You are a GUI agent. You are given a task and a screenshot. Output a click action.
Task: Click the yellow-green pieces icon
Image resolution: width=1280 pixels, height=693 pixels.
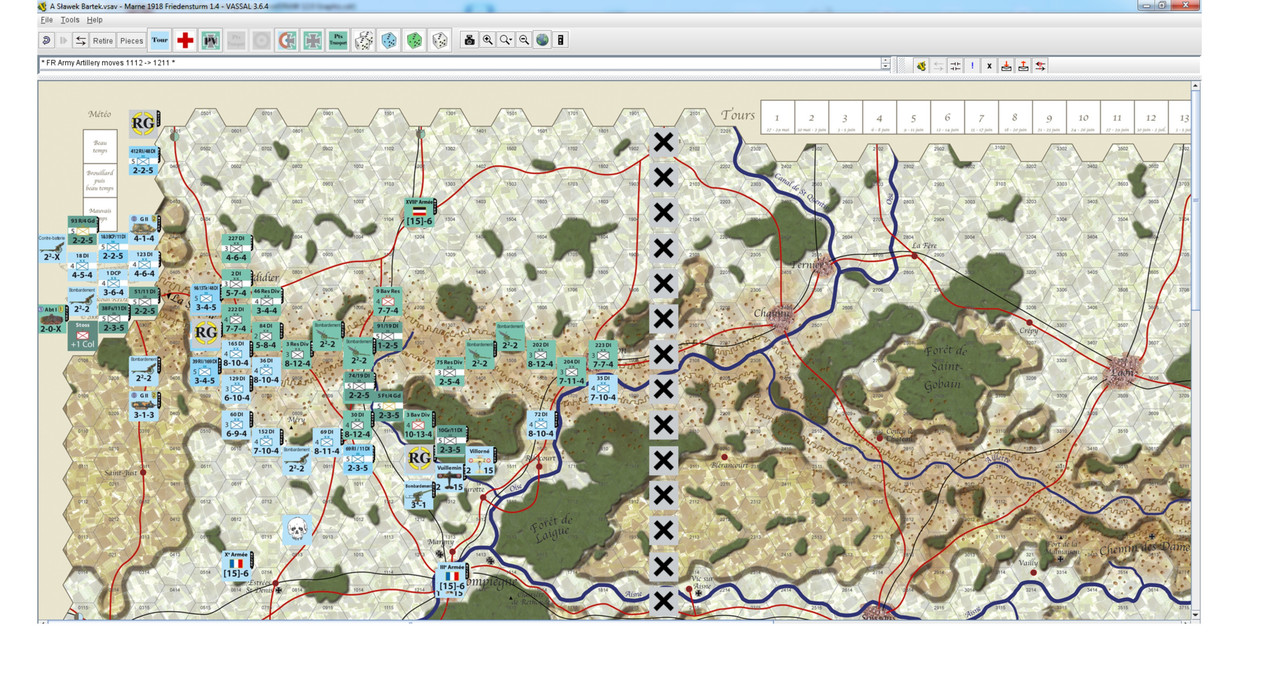click(x=921, y=66)
